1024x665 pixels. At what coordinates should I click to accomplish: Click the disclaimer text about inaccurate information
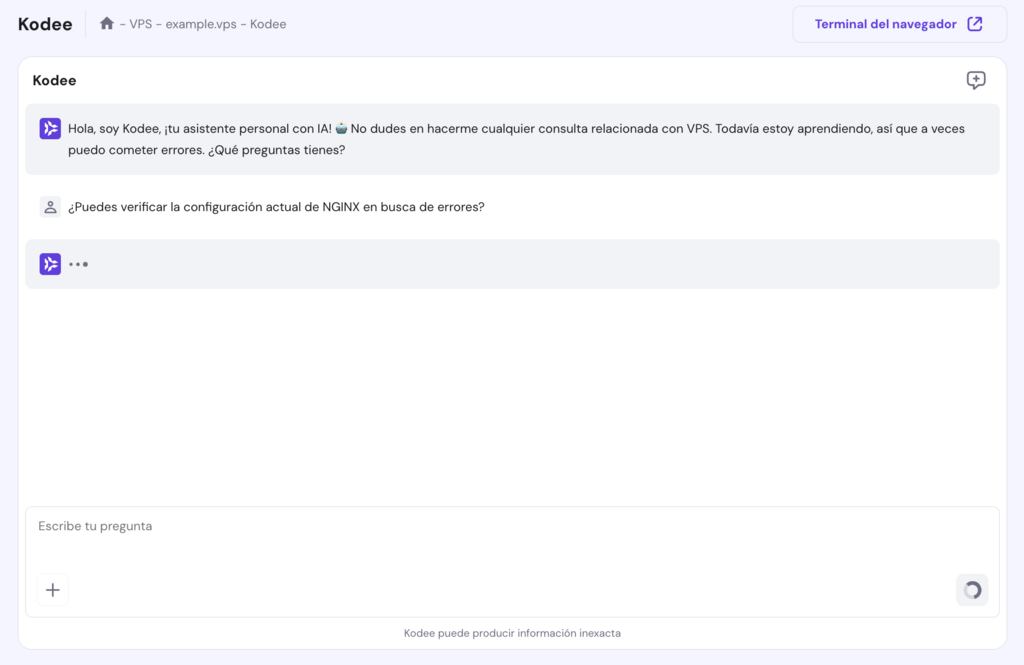click(512, 632)
